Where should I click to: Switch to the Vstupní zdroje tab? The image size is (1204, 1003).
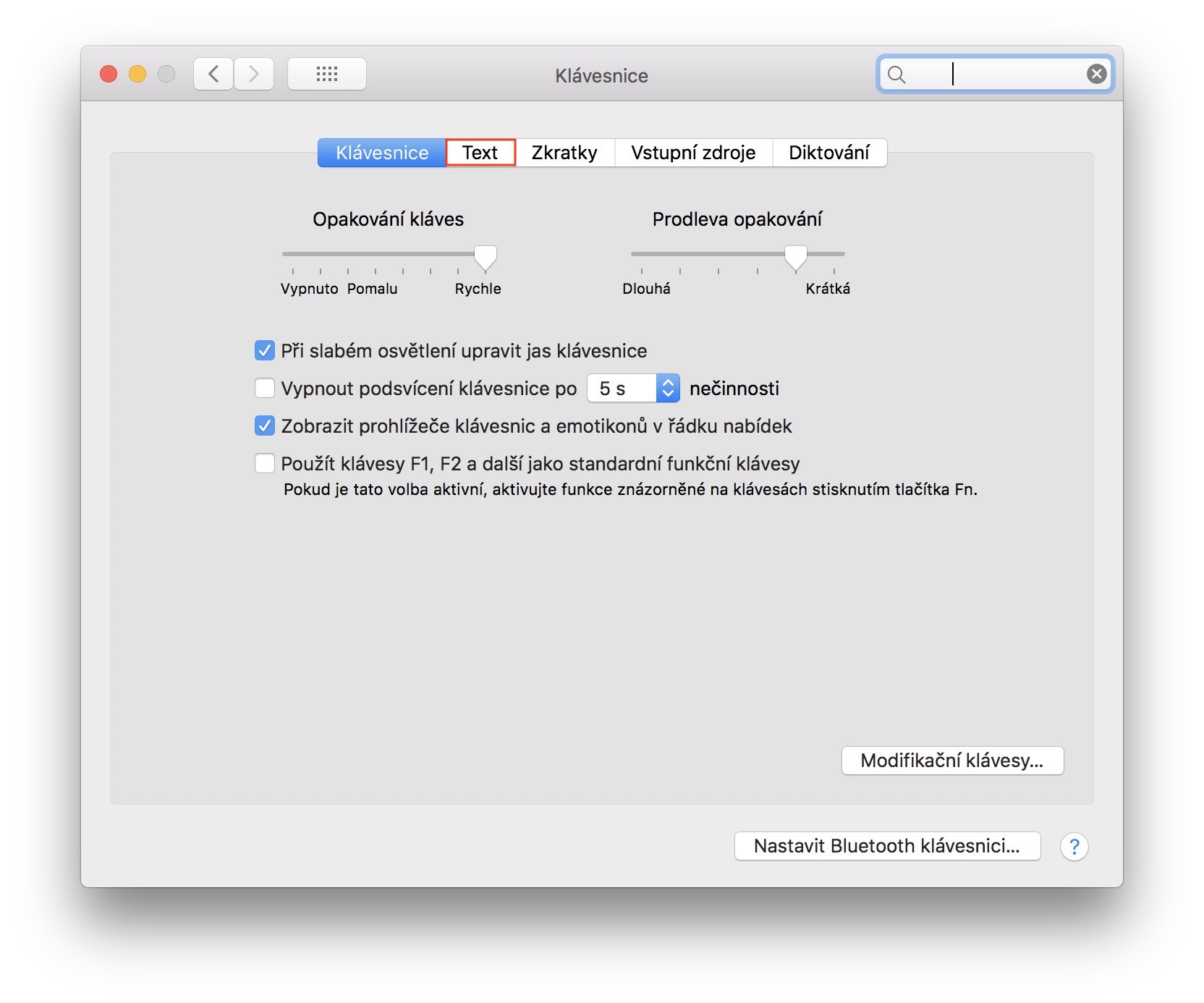pos(693,153)
